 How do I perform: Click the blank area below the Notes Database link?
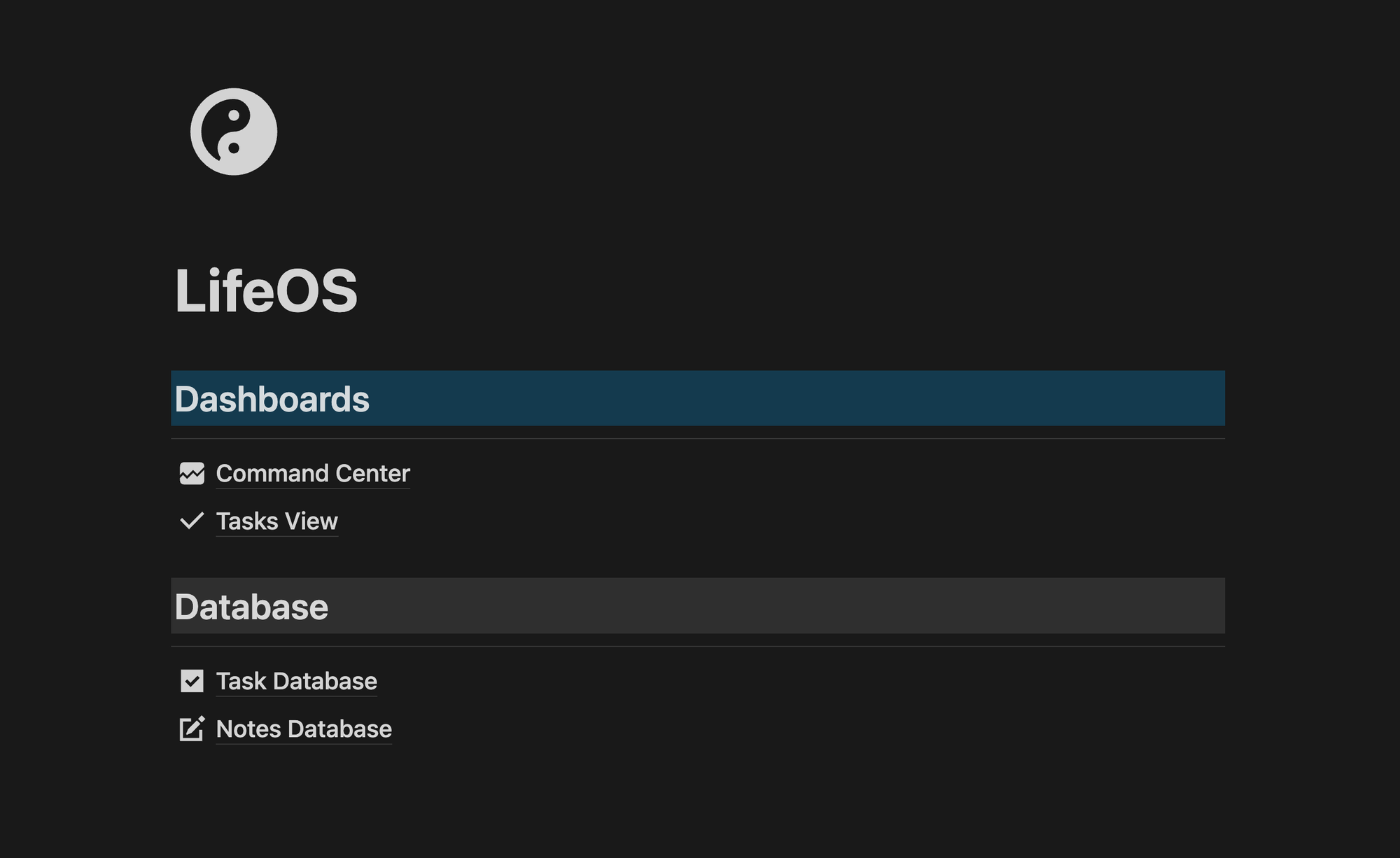click(x=698, y=798)
